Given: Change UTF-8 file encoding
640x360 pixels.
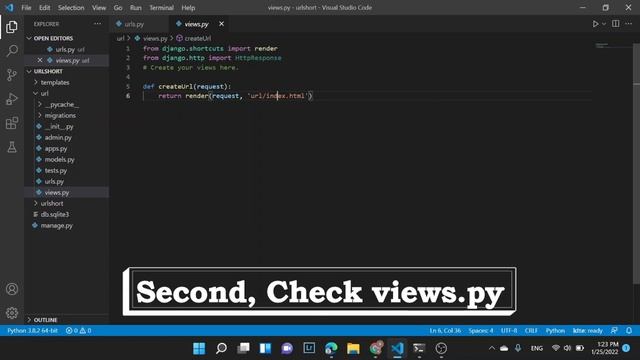Looking at the screenshot, I should point(509,331).
